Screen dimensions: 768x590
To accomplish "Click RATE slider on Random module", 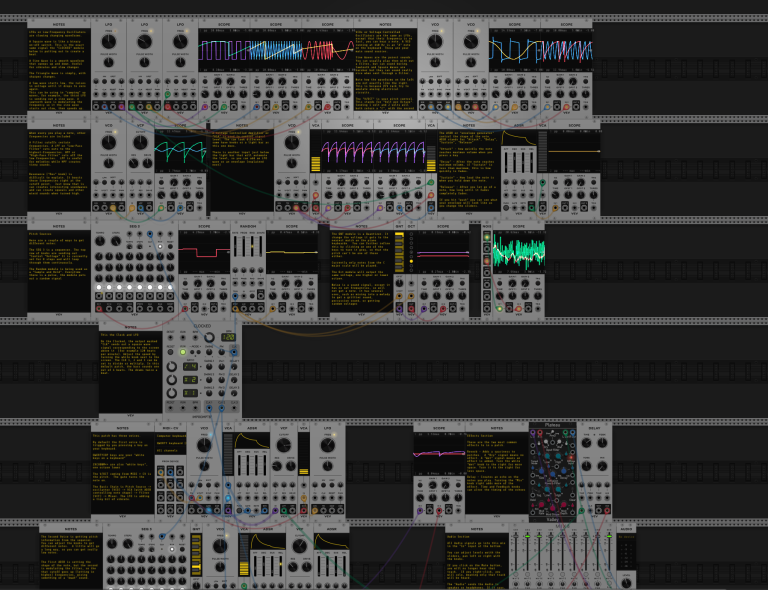I will (236, 246).
